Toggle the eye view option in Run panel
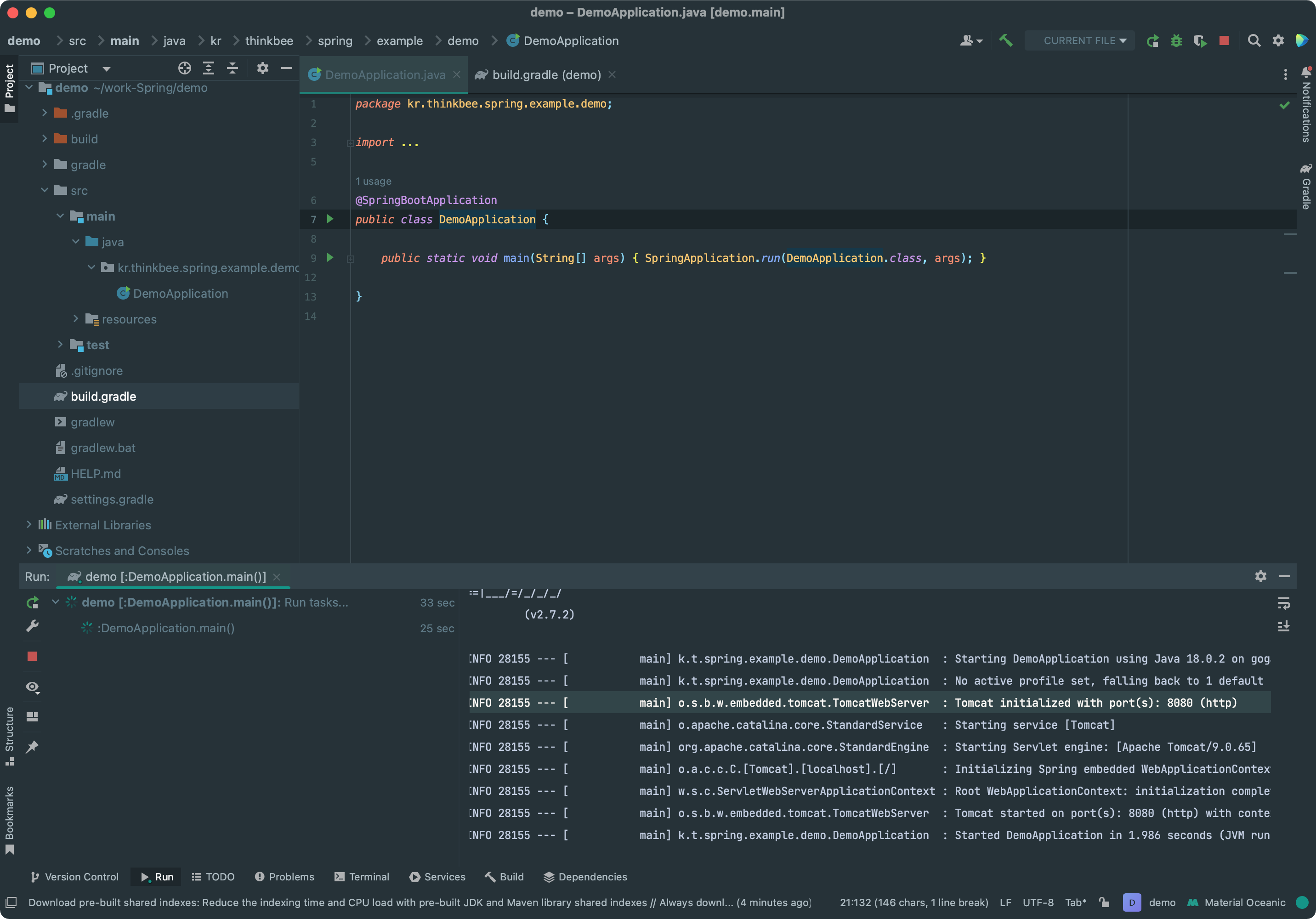 (33, 687)
